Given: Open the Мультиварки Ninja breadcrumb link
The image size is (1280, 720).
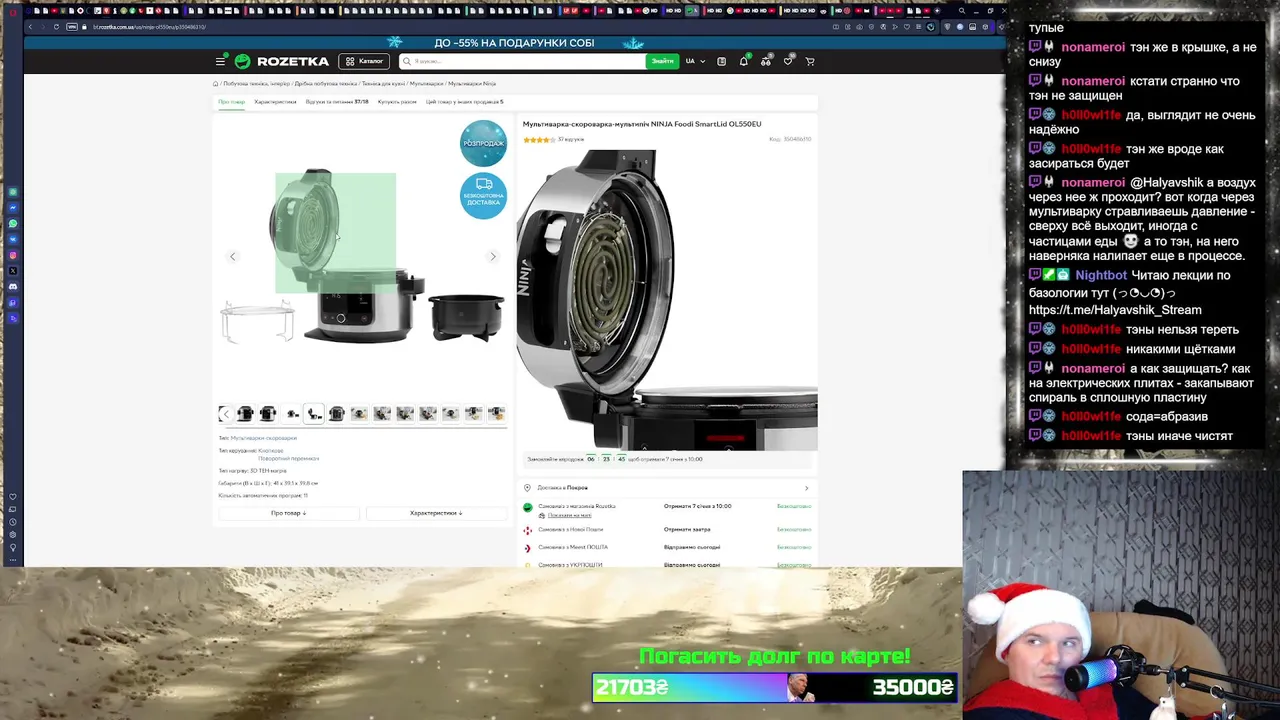Looking at the screenshot, I should 472,84.
